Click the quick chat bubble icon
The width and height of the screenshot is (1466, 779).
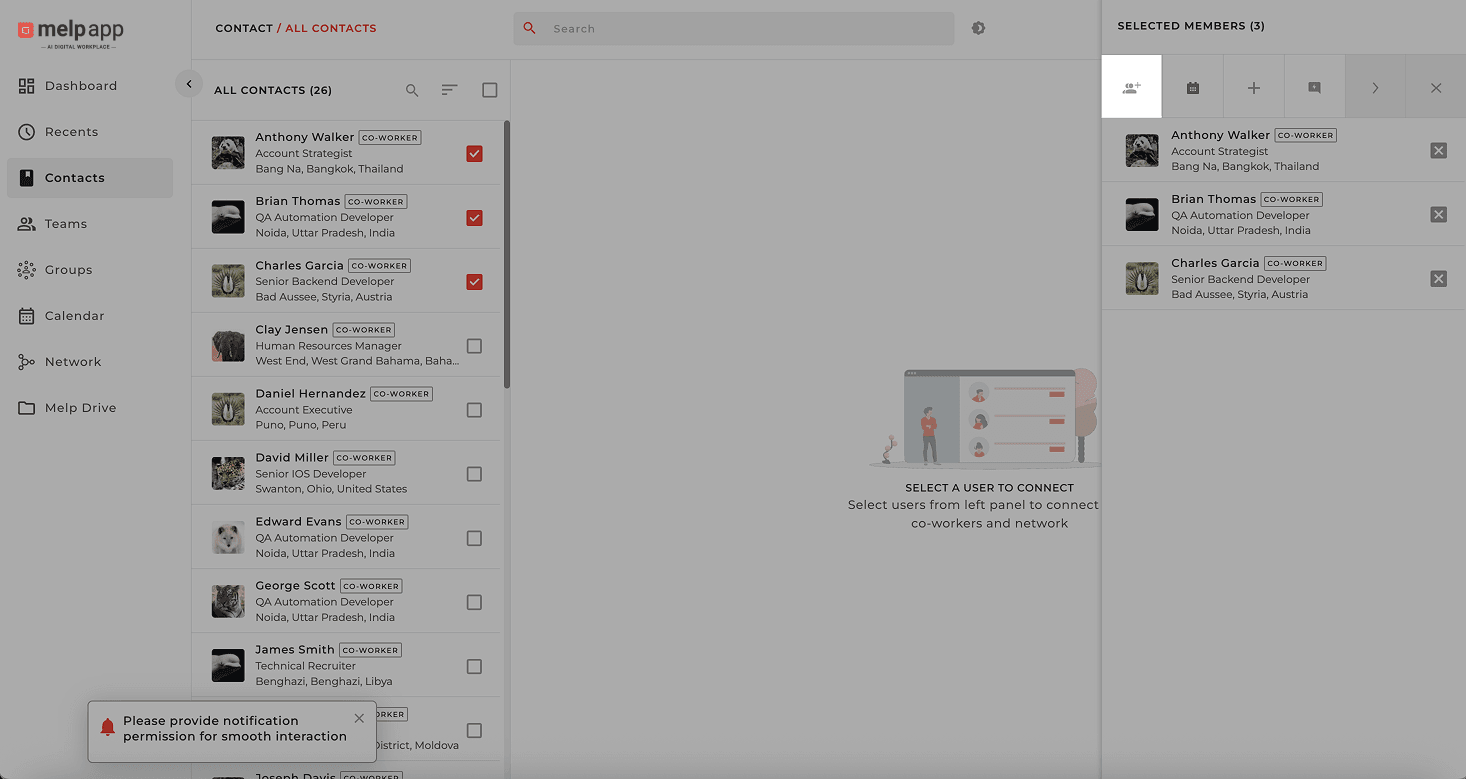pyautogui.click(x=1314, y=88)
